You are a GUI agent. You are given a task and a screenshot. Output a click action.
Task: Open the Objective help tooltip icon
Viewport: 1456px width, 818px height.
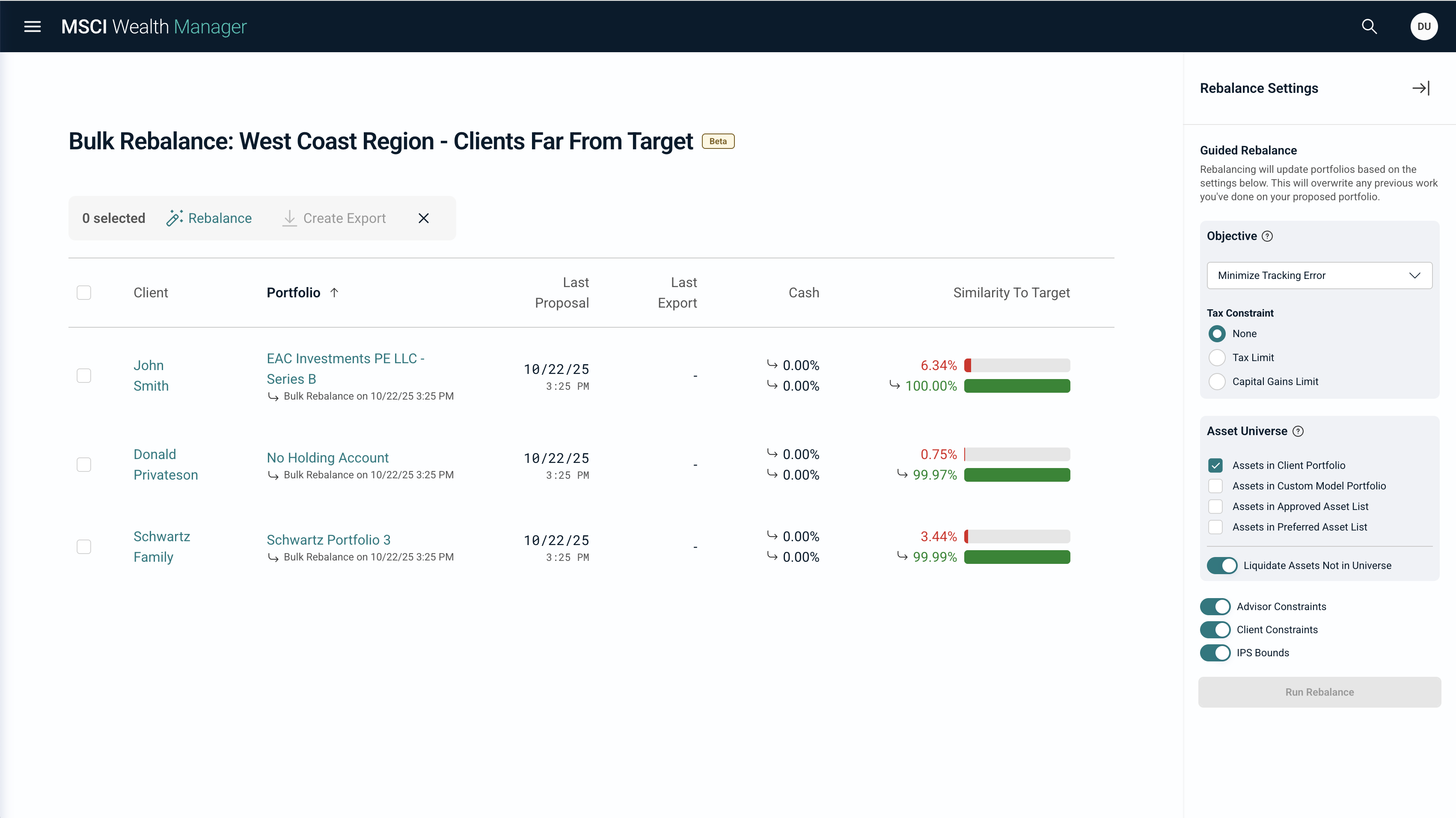point(1268,236)
